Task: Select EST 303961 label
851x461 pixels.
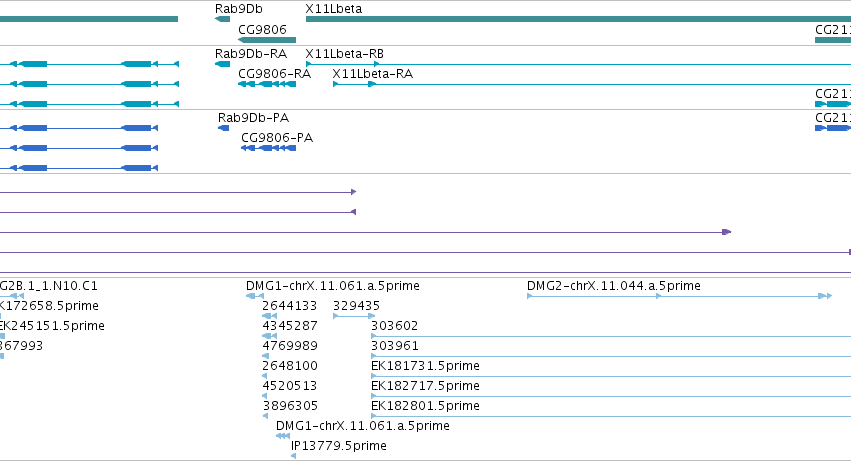Action: (395, 346)
